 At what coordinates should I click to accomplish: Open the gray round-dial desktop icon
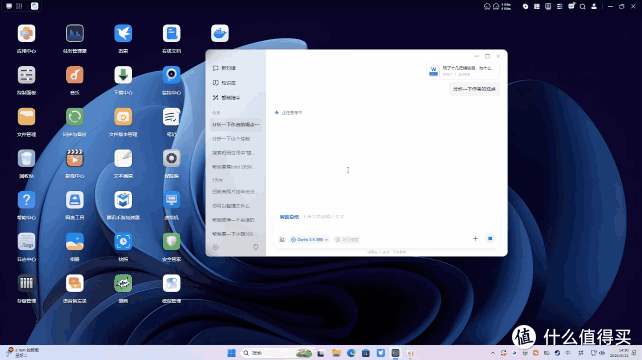(171, 158)
